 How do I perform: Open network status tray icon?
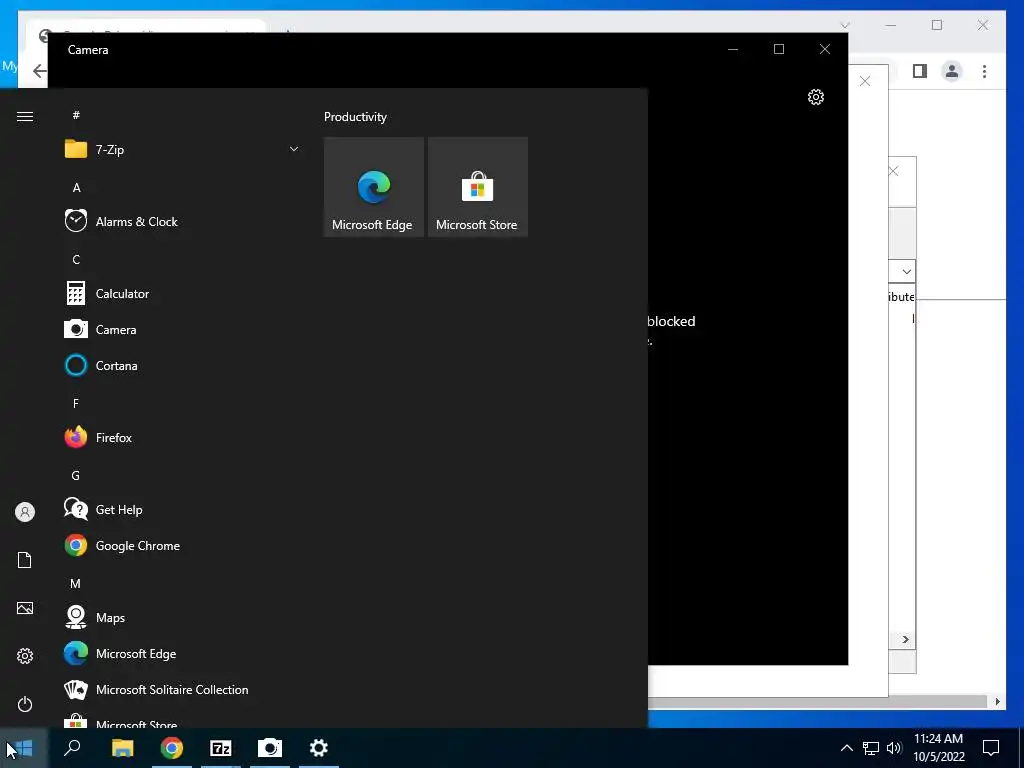click(x=871, y=748)
